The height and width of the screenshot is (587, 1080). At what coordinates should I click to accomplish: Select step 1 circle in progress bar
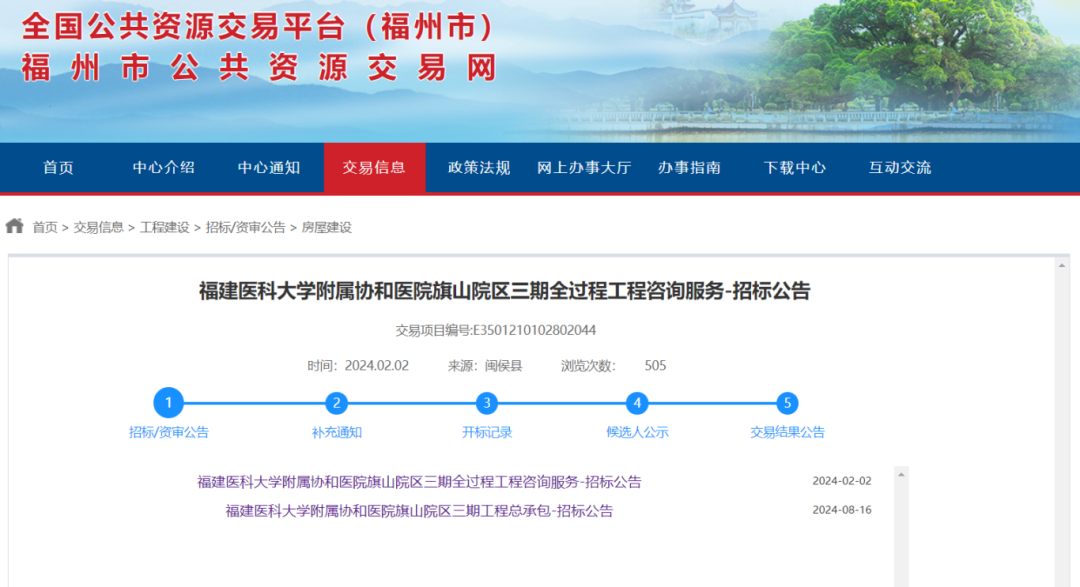click(168, 403)
